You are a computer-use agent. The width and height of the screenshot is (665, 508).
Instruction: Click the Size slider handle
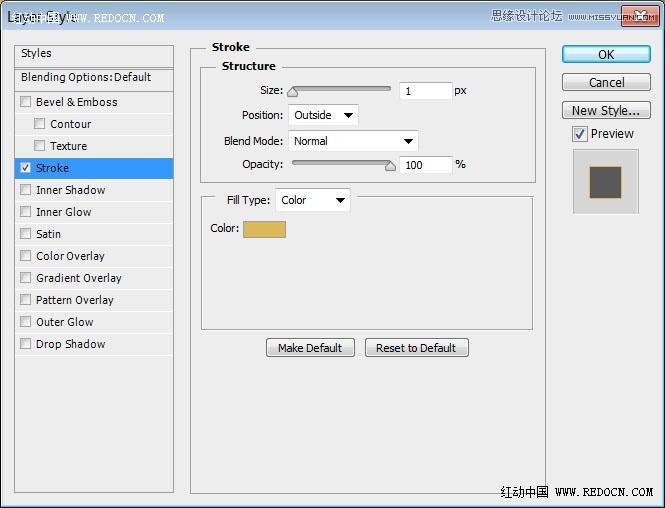point(292,92)
